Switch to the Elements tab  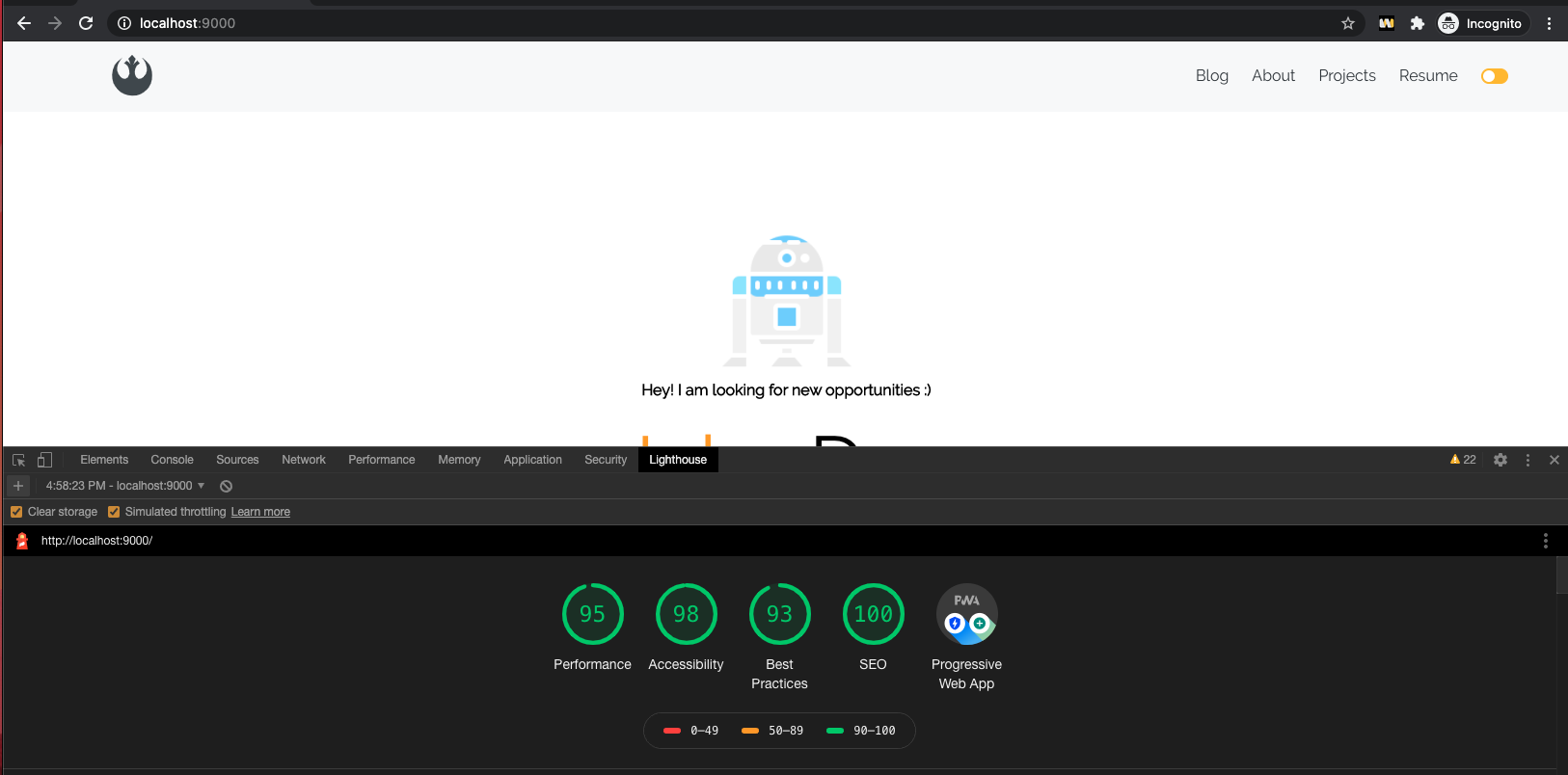(104, 460)
